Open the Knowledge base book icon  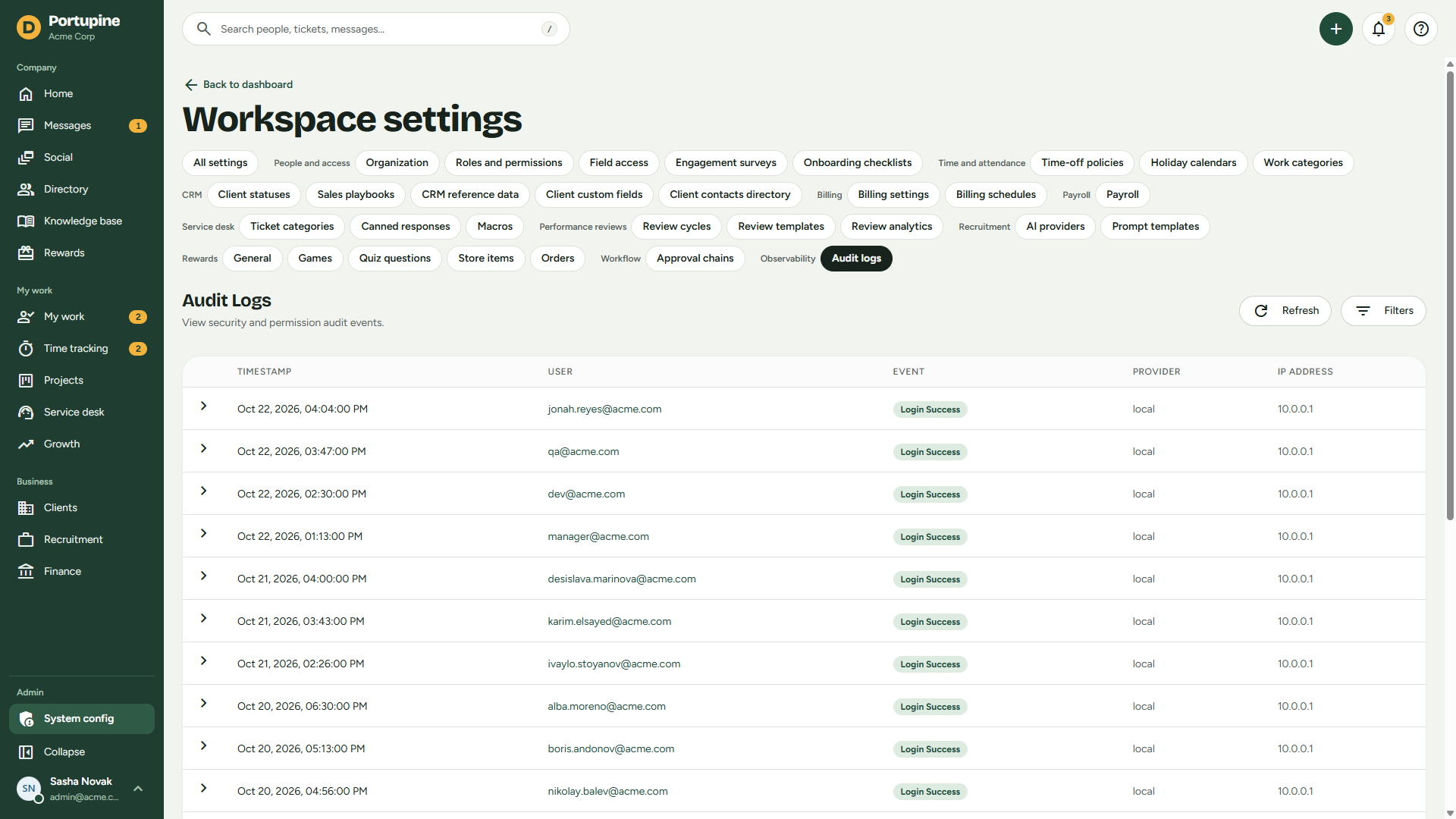click(x=26, y=221)
